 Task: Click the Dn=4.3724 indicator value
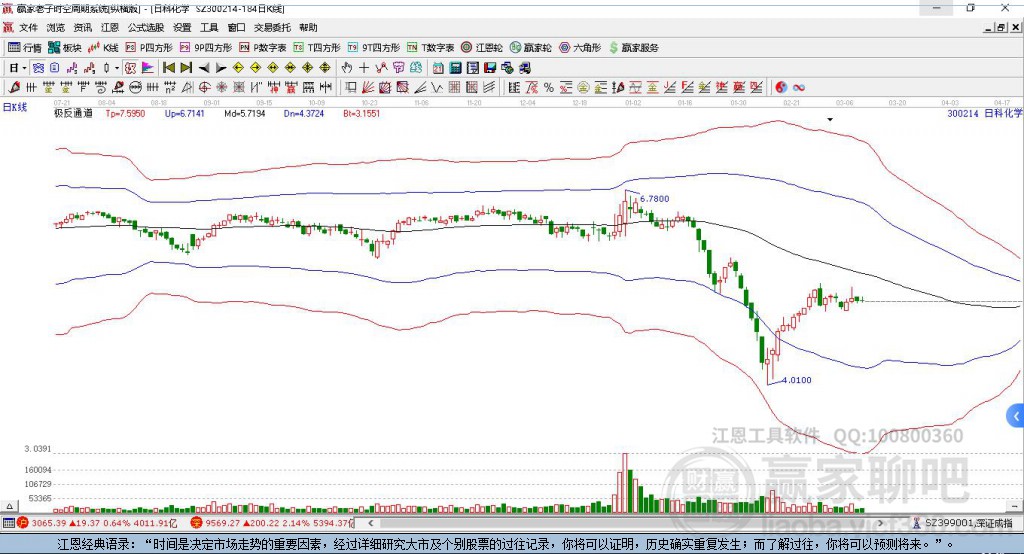pyautogui.click(x=304, y=114)
